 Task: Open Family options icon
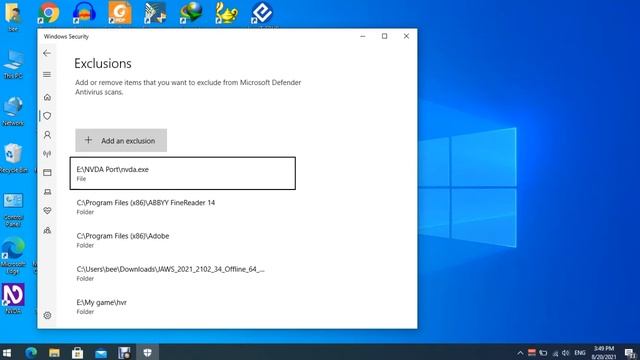pos(47,230)
